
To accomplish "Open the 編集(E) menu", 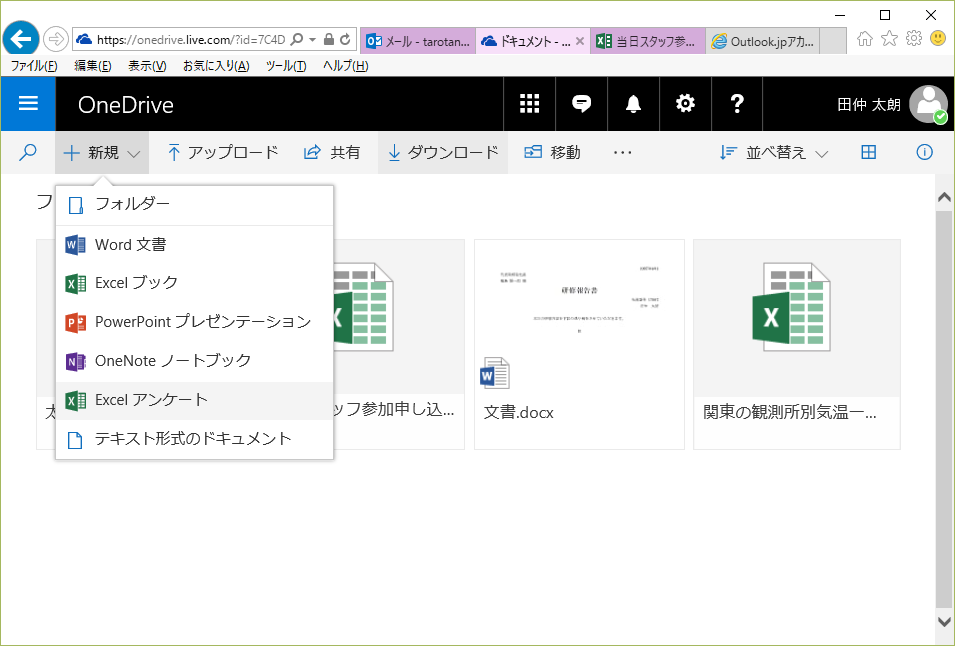I will tap(93, 66).
